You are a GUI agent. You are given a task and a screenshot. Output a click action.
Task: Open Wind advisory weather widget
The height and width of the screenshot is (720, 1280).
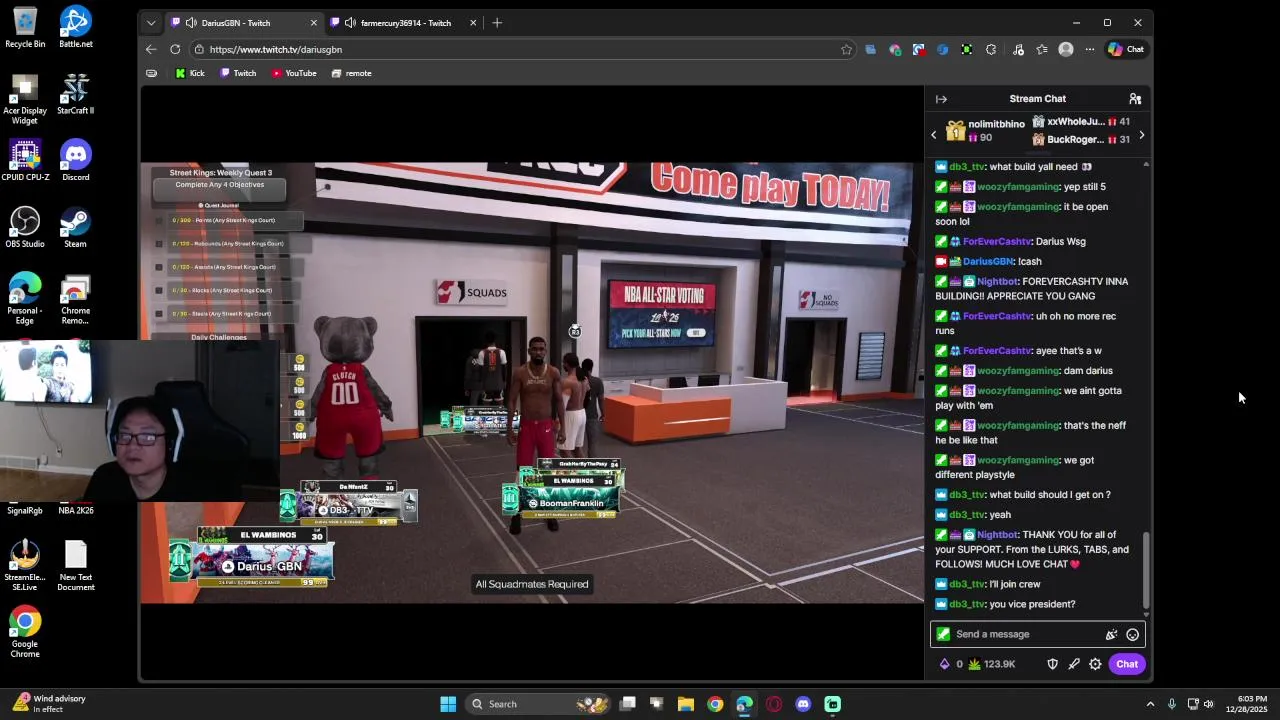pyautogui.click(x=50, y=704)
